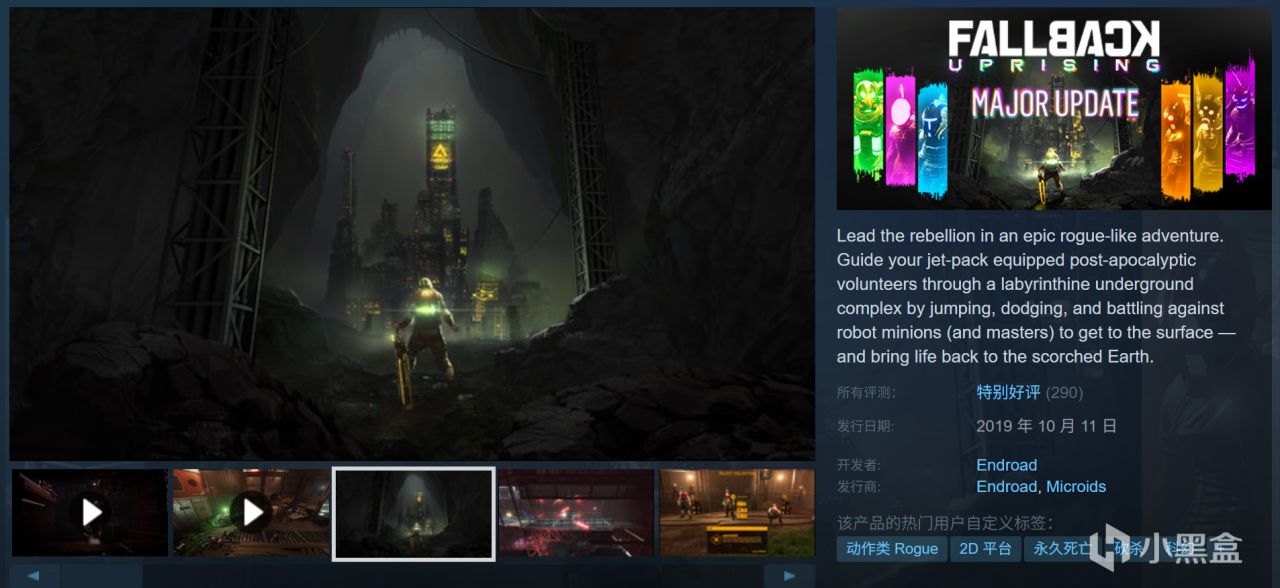Click the 2D 平台 tag
The image size is (1280, 588).
pyautogui.click(x=986, y=548)
